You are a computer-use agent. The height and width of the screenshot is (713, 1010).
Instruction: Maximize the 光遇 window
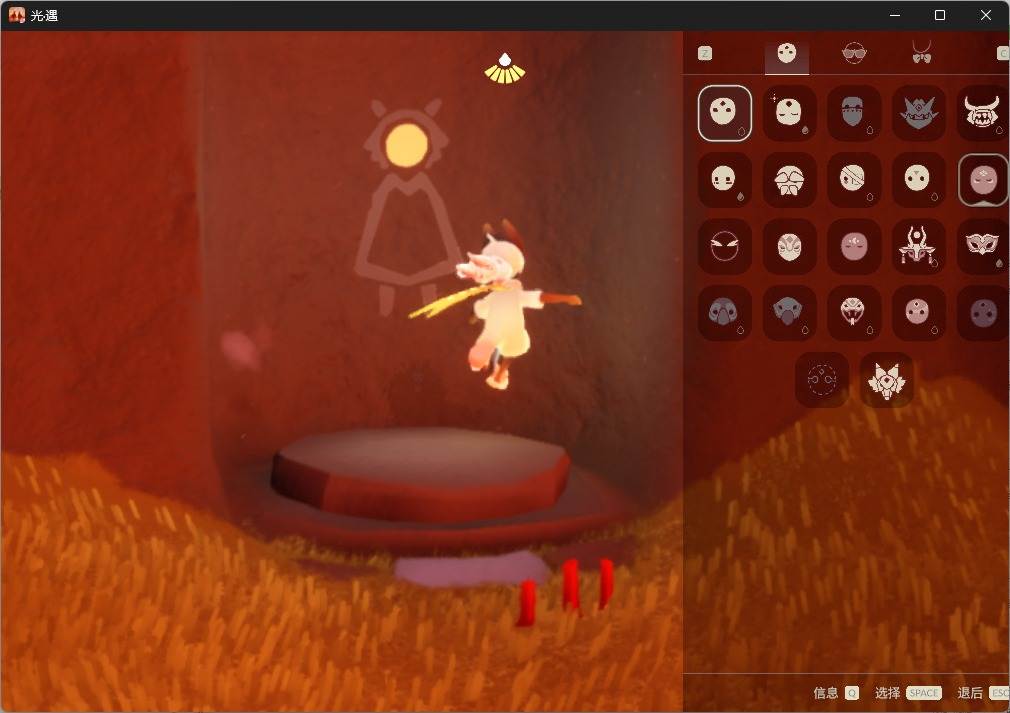coord(940,15)
